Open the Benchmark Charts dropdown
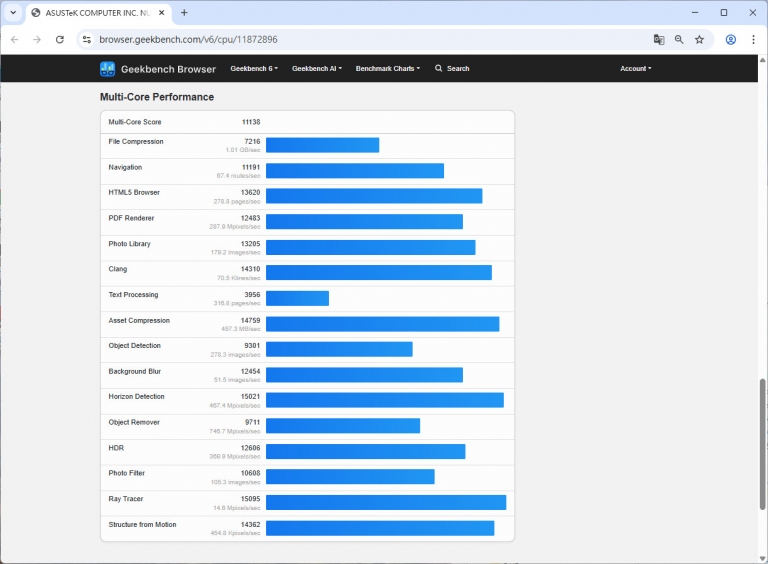Screen dimensions: 768x564 387,69
